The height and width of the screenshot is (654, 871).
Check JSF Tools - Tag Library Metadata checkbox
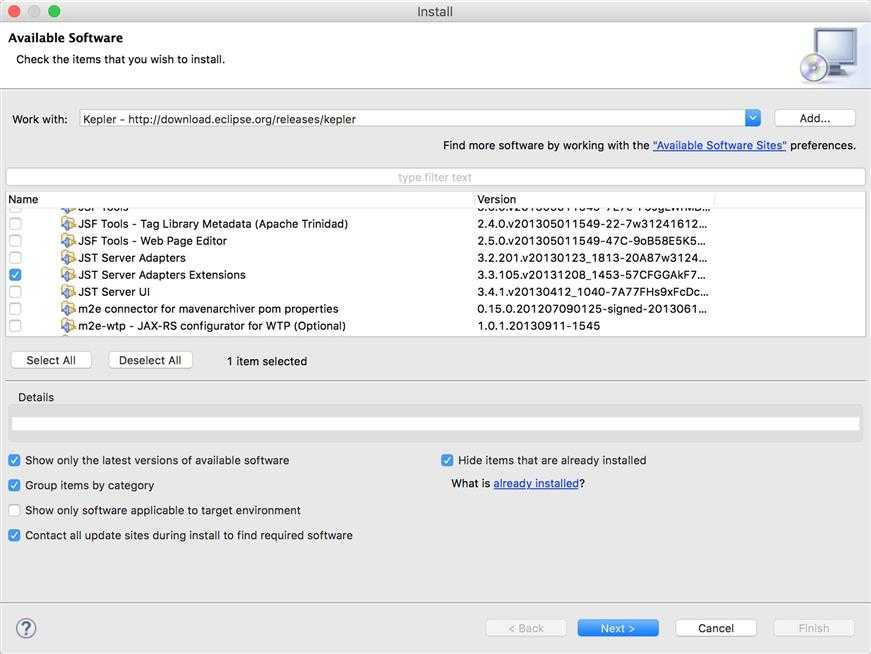[16, 224]
